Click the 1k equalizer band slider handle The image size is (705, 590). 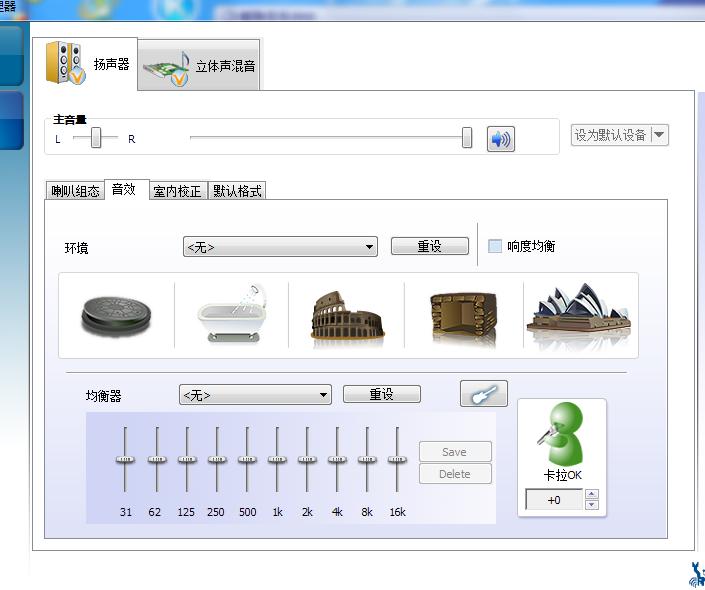pyautogui.click(x=277, y=459)
